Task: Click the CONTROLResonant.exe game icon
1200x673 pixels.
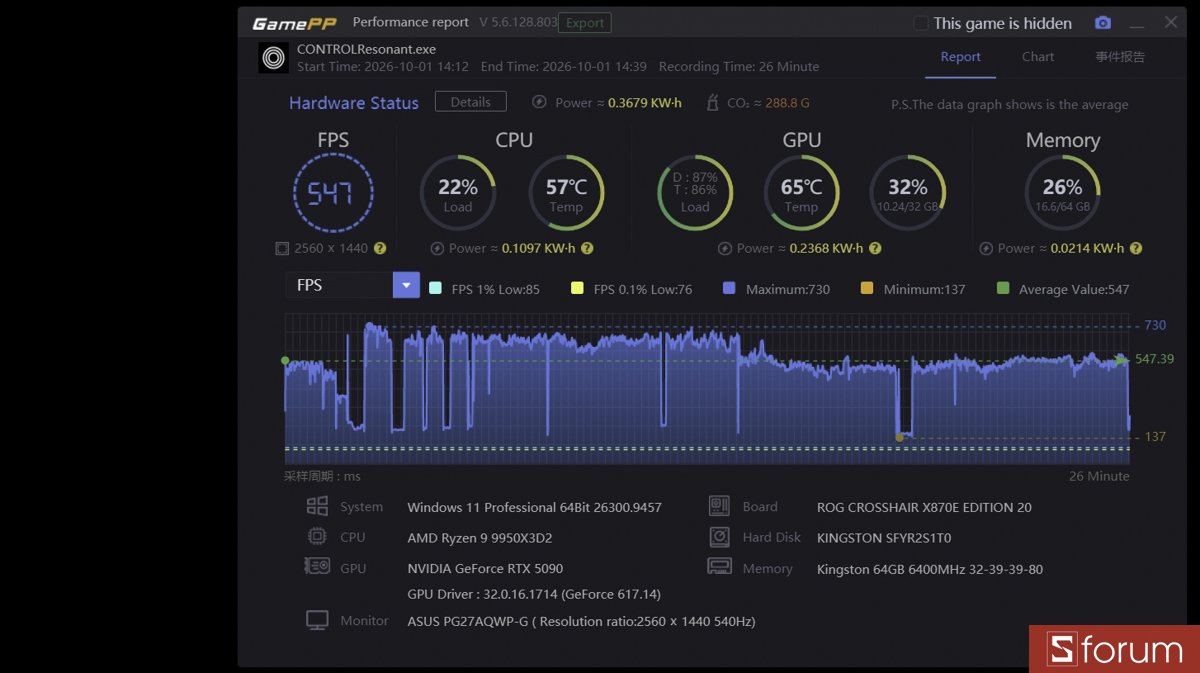Action: click(273, 58)
